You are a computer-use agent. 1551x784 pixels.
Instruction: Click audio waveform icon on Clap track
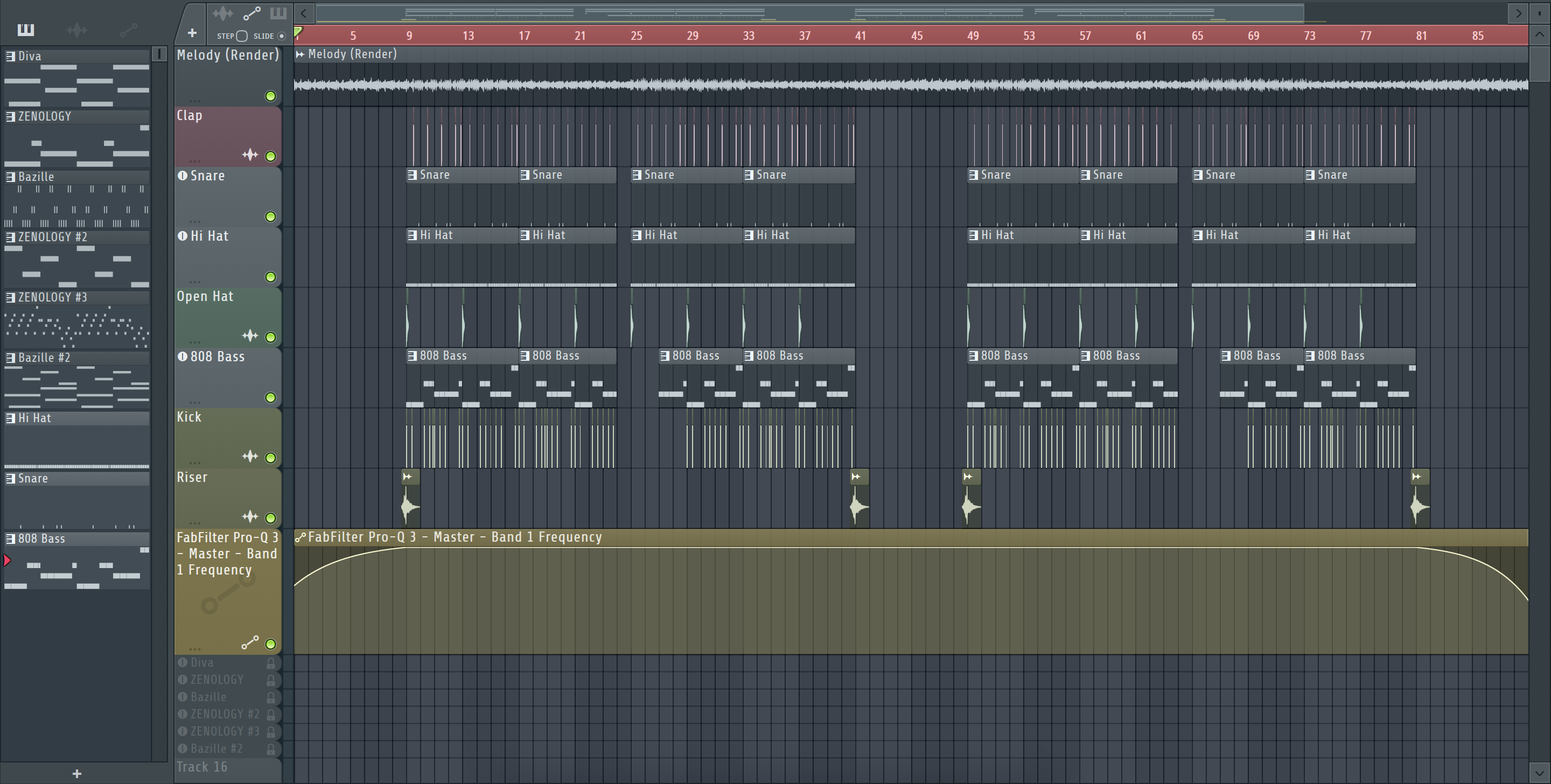pyautogui.click(x=250, y=156)
